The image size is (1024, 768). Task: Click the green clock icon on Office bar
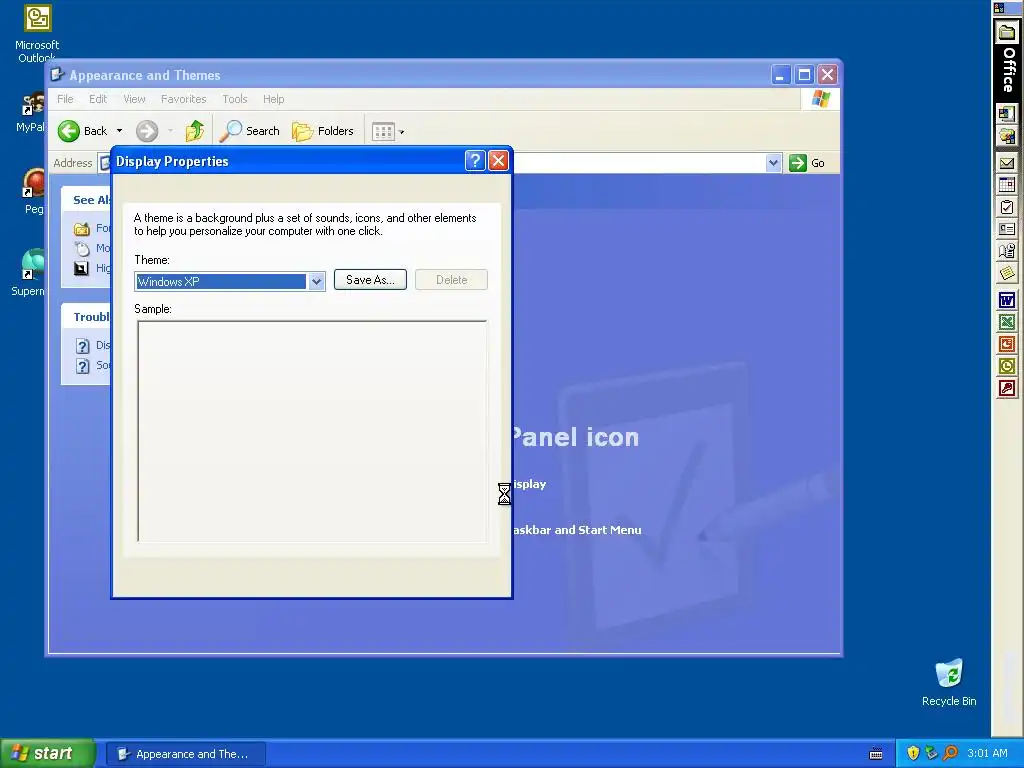[x=1007, y=366]
